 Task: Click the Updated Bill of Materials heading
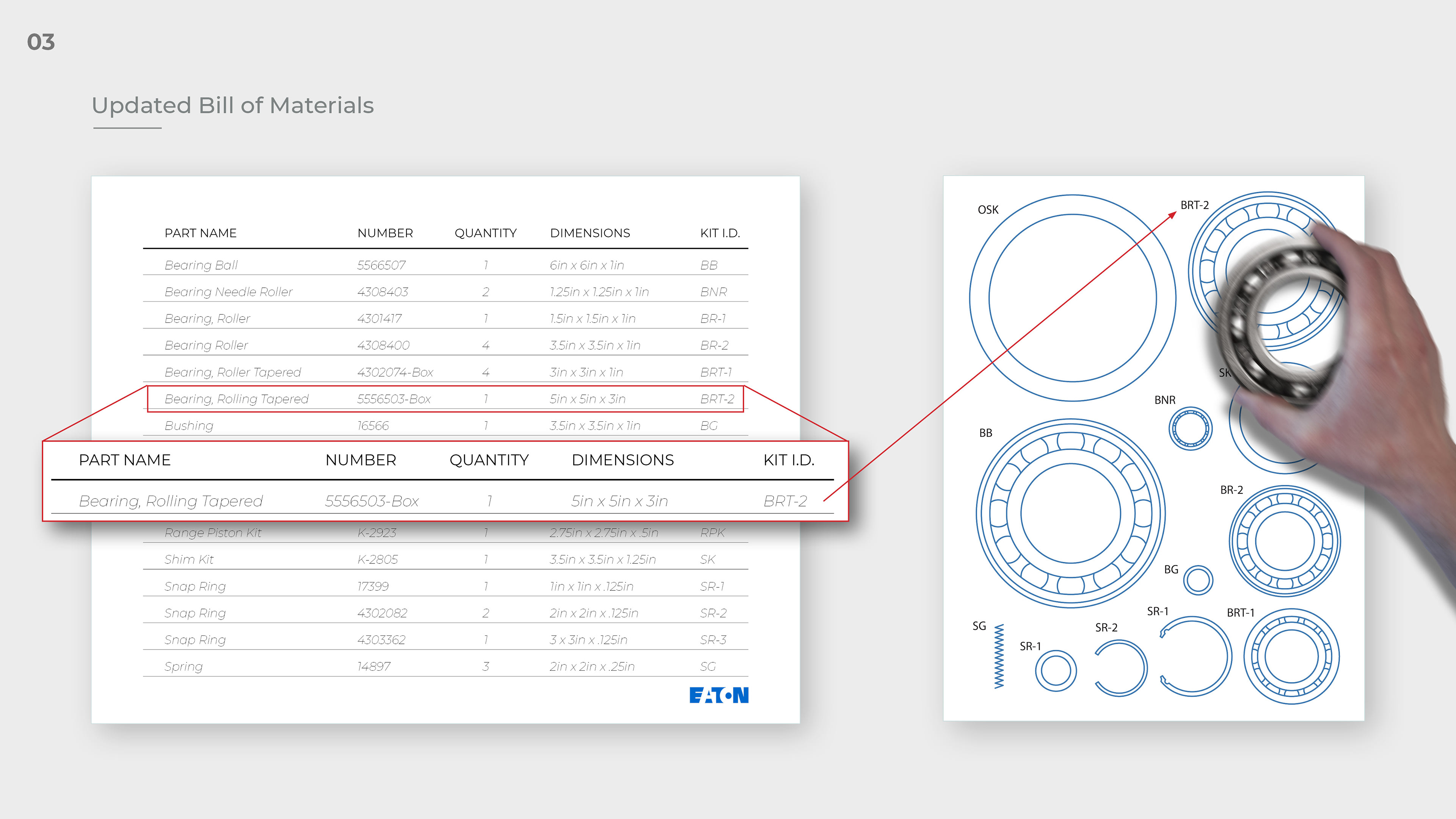[x=232, y=106]
